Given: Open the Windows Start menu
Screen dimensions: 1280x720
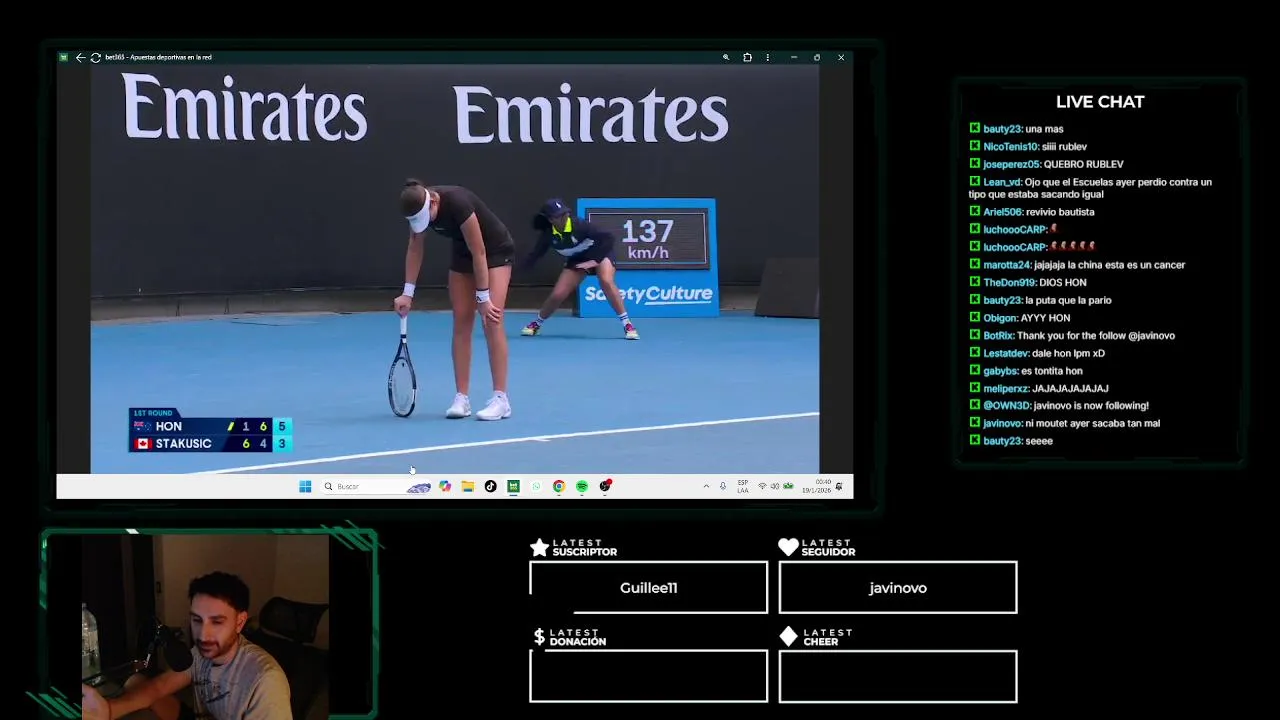Looking at the screenshot, I should click(305, 486).
